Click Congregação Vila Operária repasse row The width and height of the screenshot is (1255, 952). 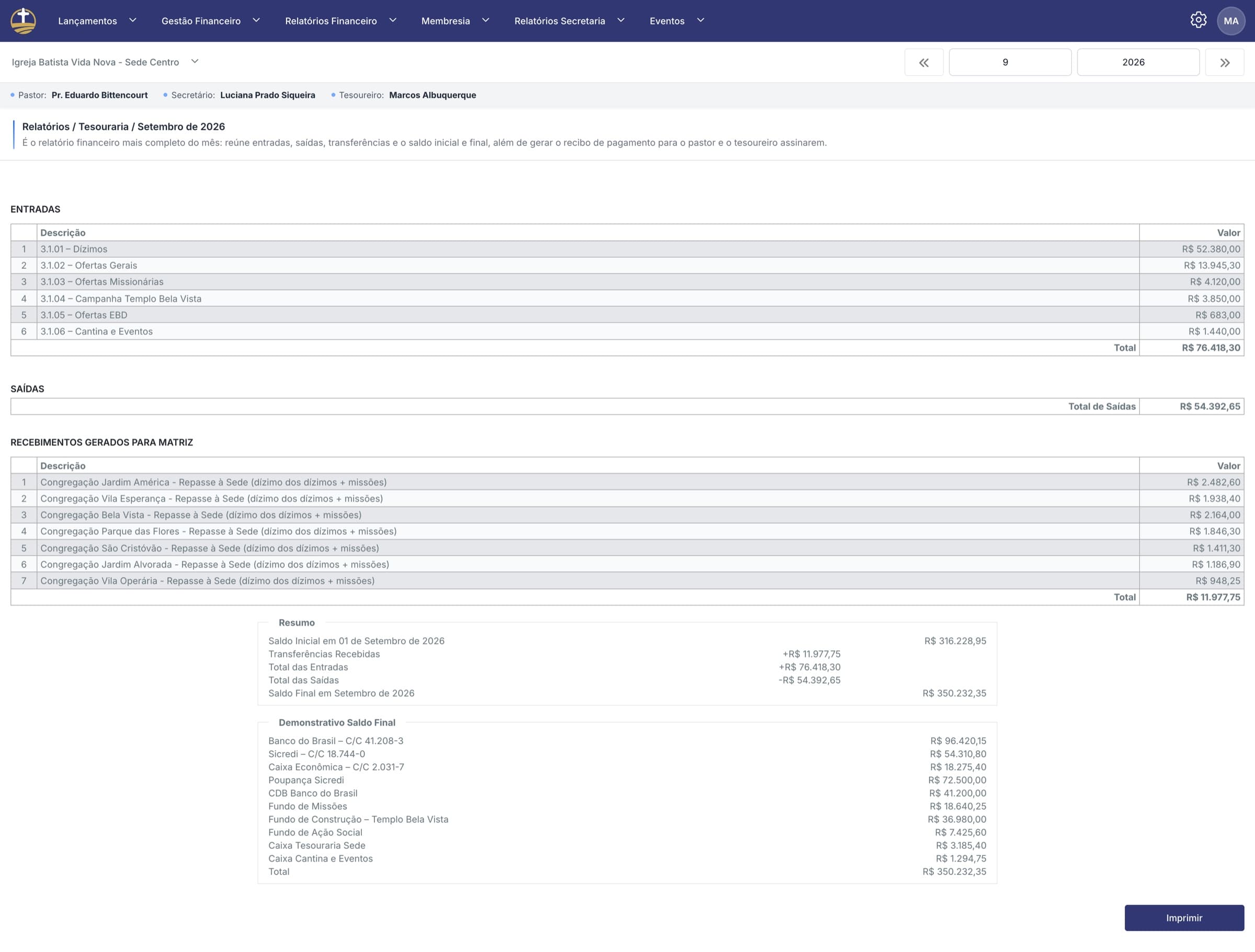[x=627, y=581]
